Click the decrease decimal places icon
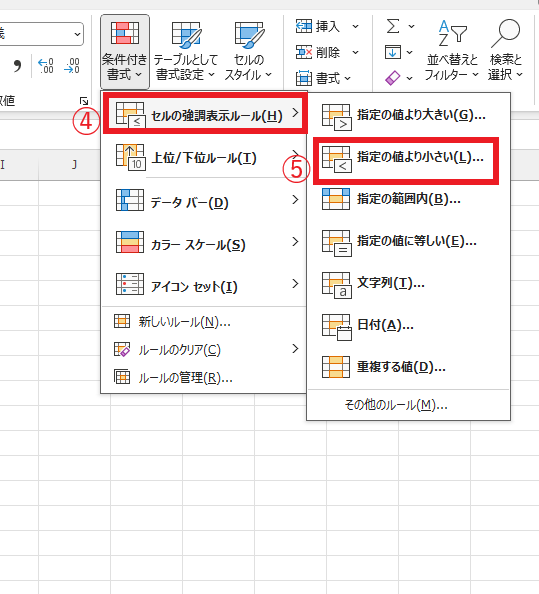The width and height of the screenshot is (539, 594). pos(72,66)
